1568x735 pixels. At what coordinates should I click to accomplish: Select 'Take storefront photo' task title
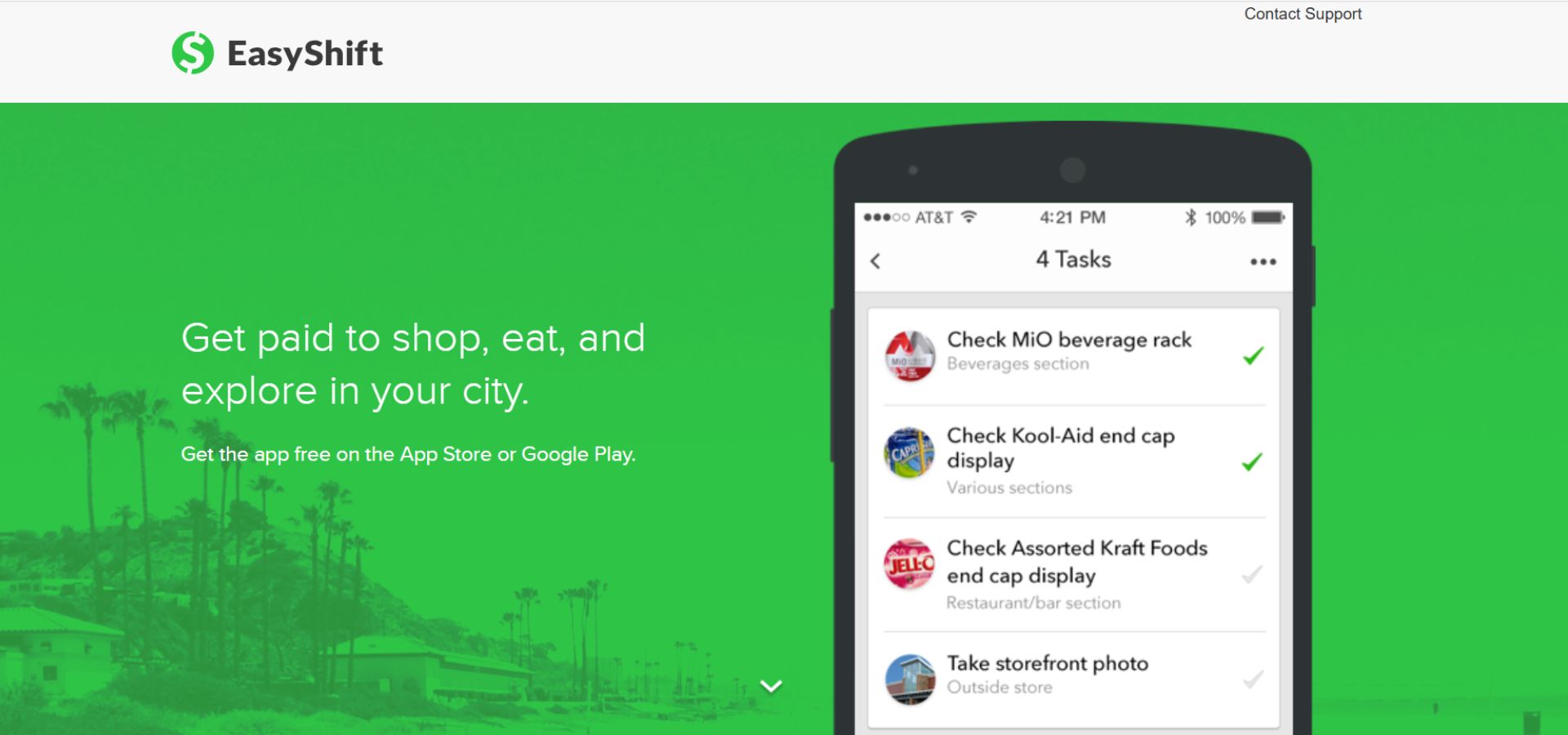click(x=1048, y=663)
